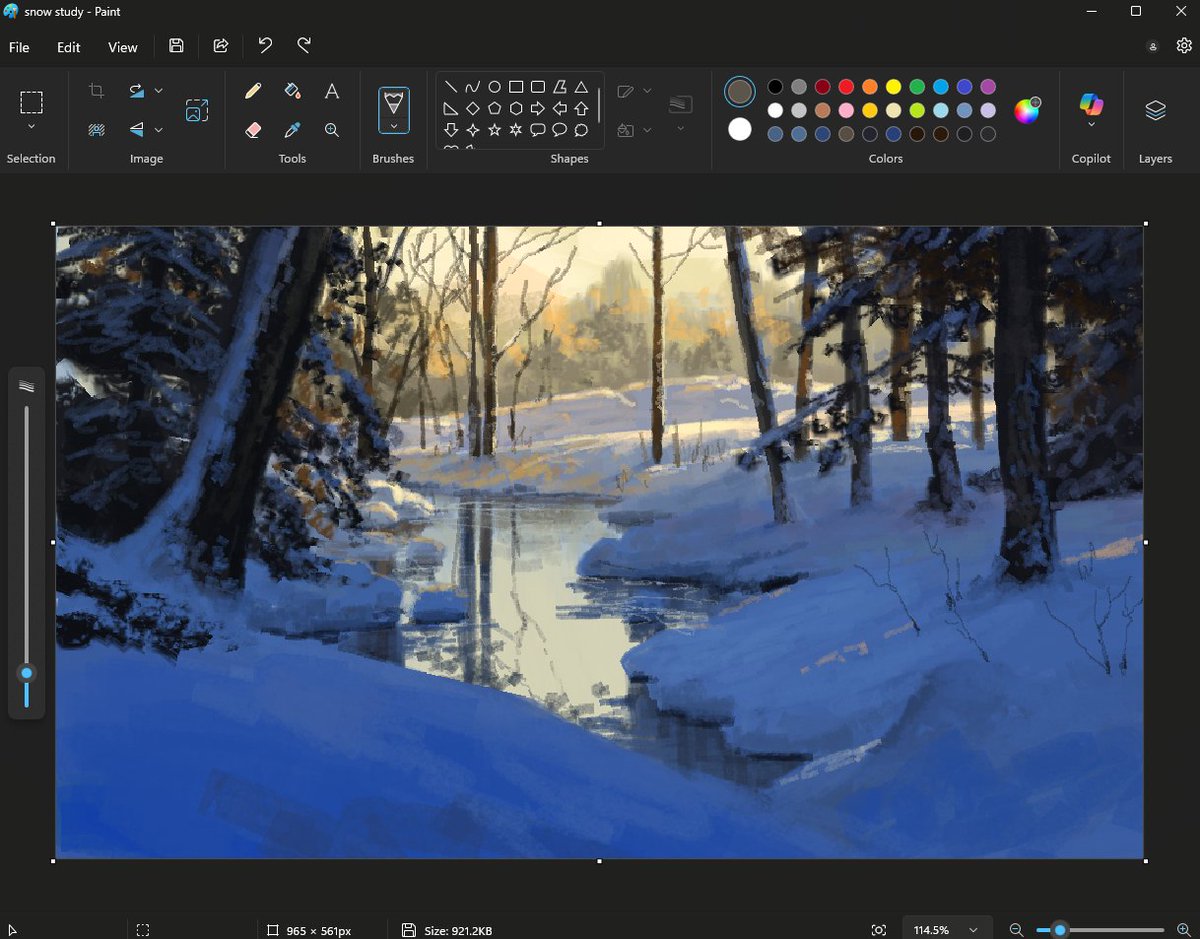Open the Edit menu

pyautogui.click(x=68, y=47)
